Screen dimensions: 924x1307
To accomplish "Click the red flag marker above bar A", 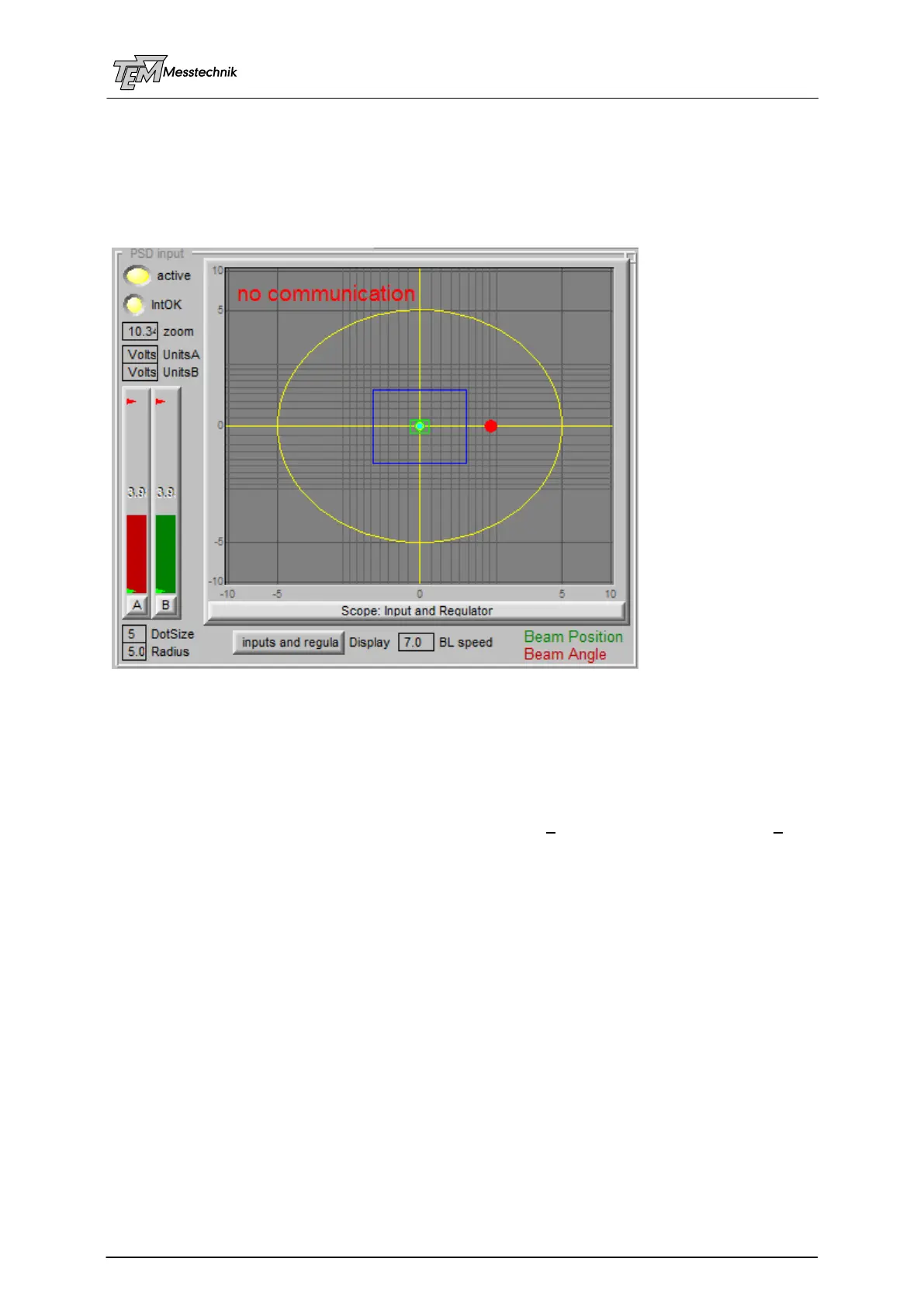I will click(x=131, y=401).
